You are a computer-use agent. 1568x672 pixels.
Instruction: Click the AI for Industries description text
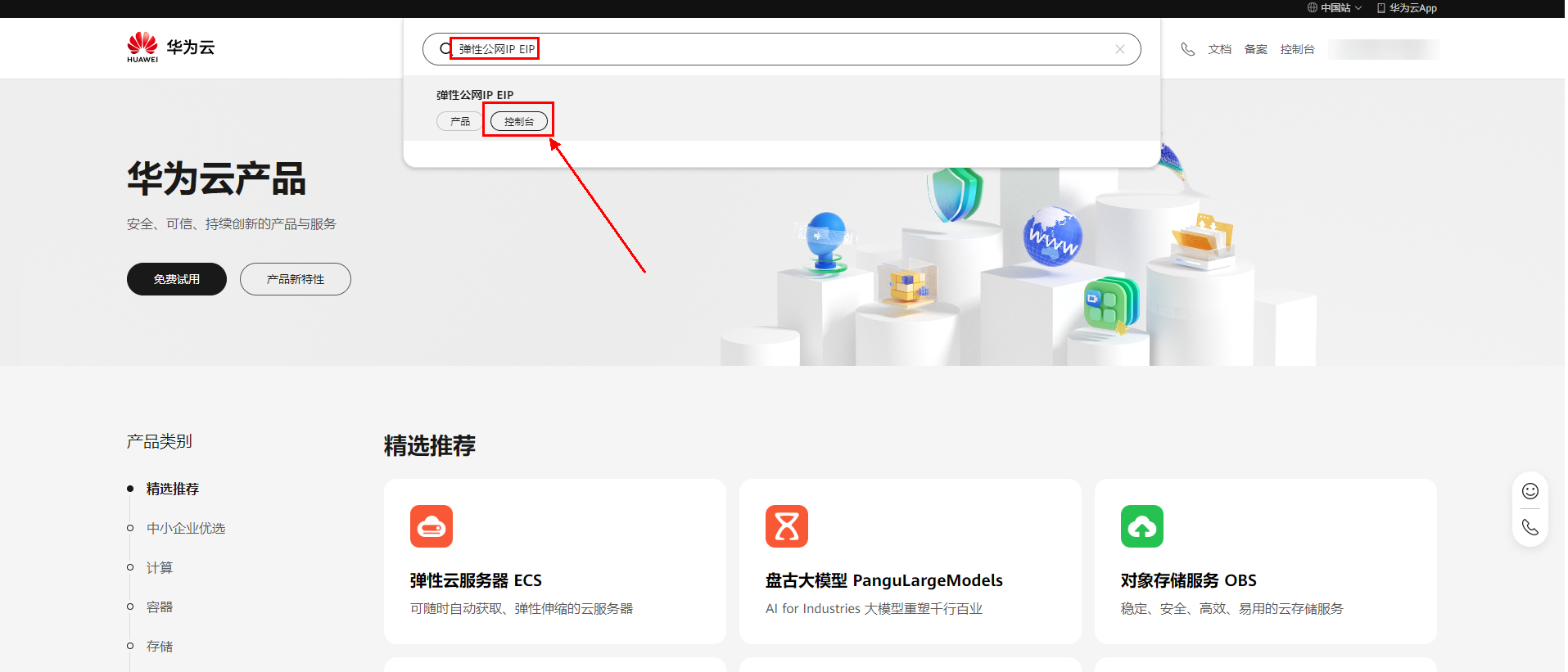coord(874,608)
